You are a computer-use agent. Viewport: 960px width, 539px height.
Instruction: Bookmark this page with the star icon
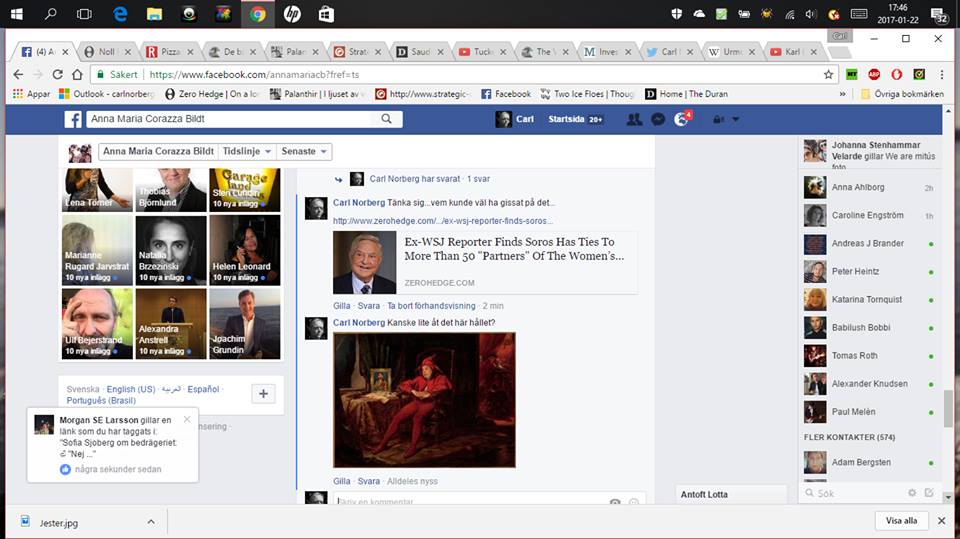tap(828, 74)
